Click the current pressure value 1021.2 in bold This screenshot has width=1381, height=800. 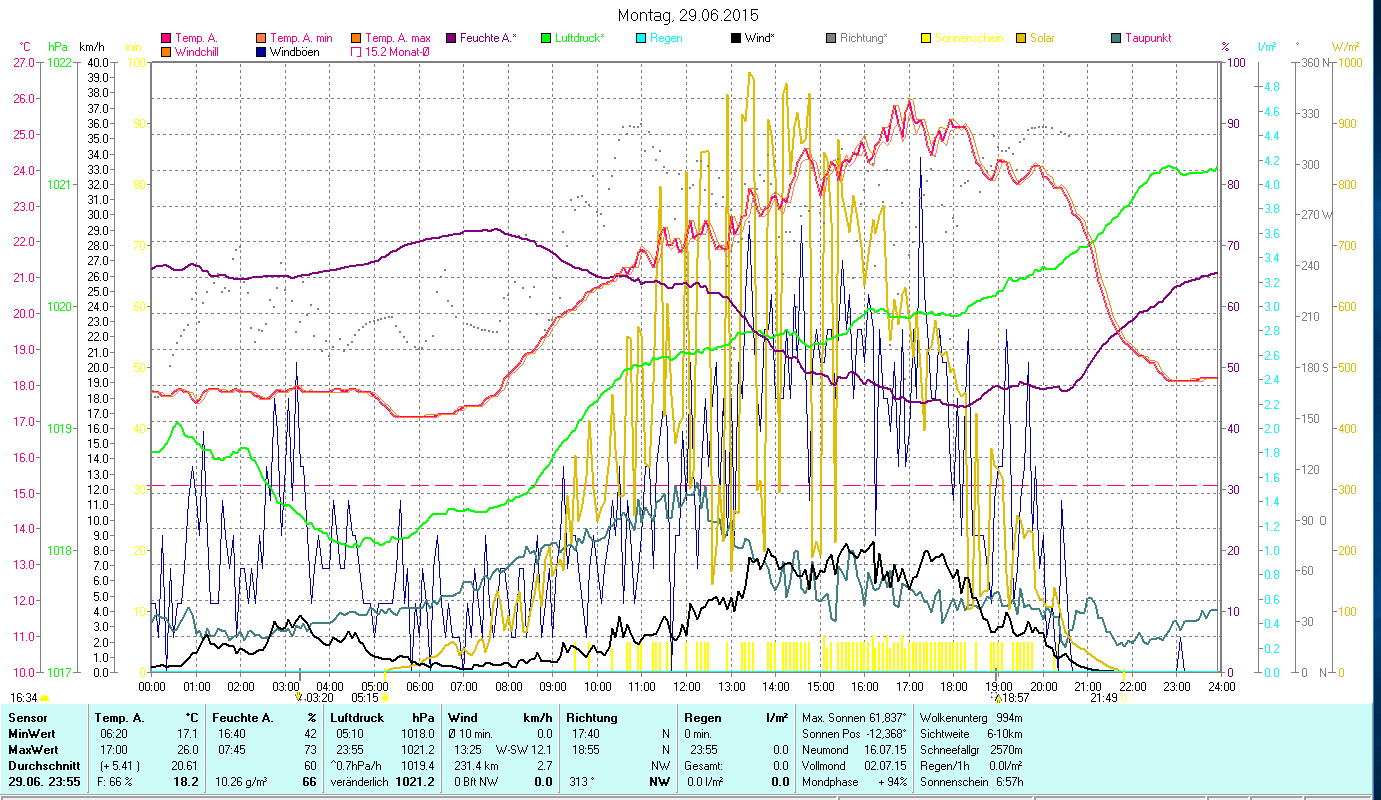coord(417,782)
